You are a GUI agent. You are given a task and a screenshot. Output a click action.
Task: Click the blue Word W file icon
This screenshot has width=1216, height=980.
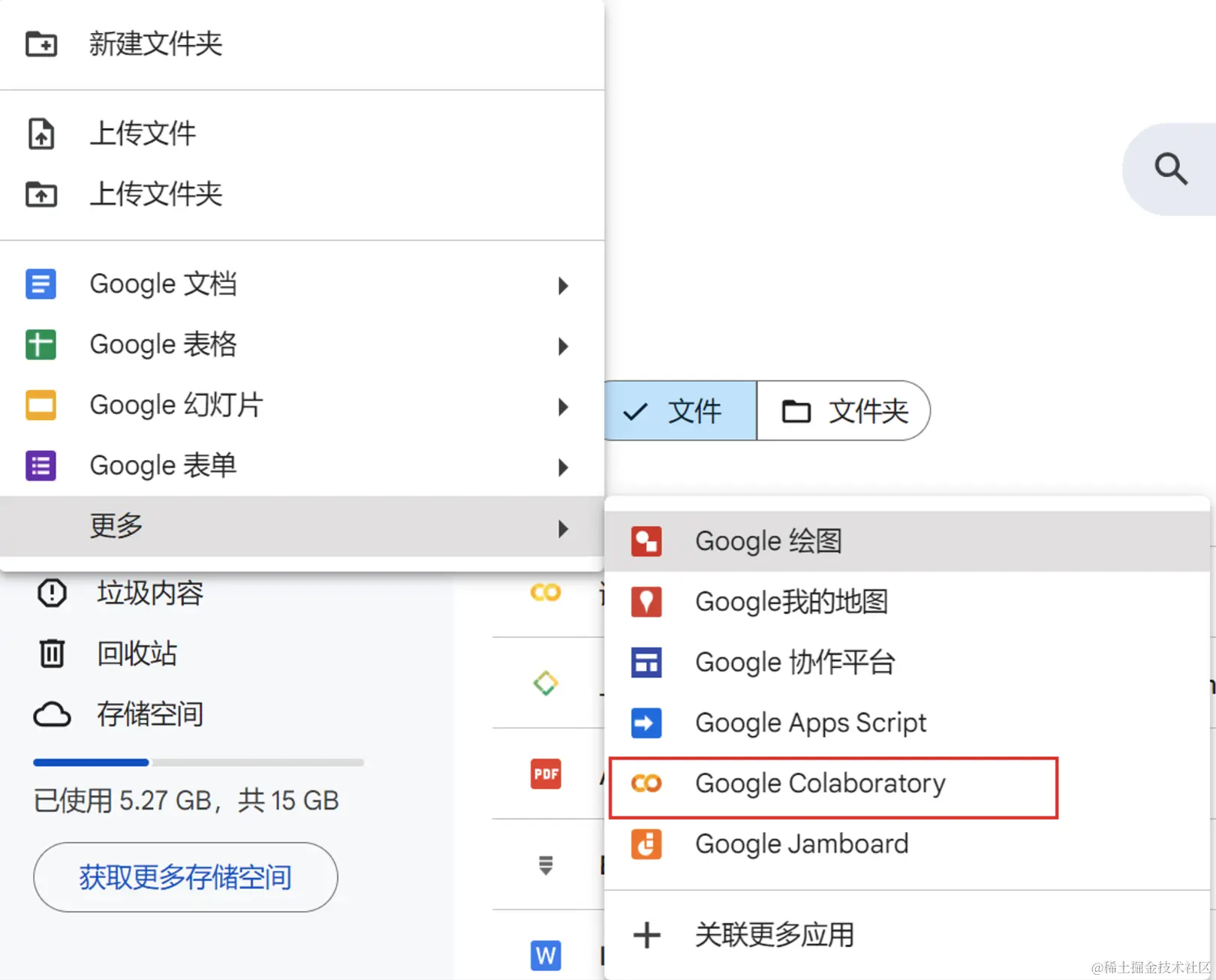click(546, 956)
